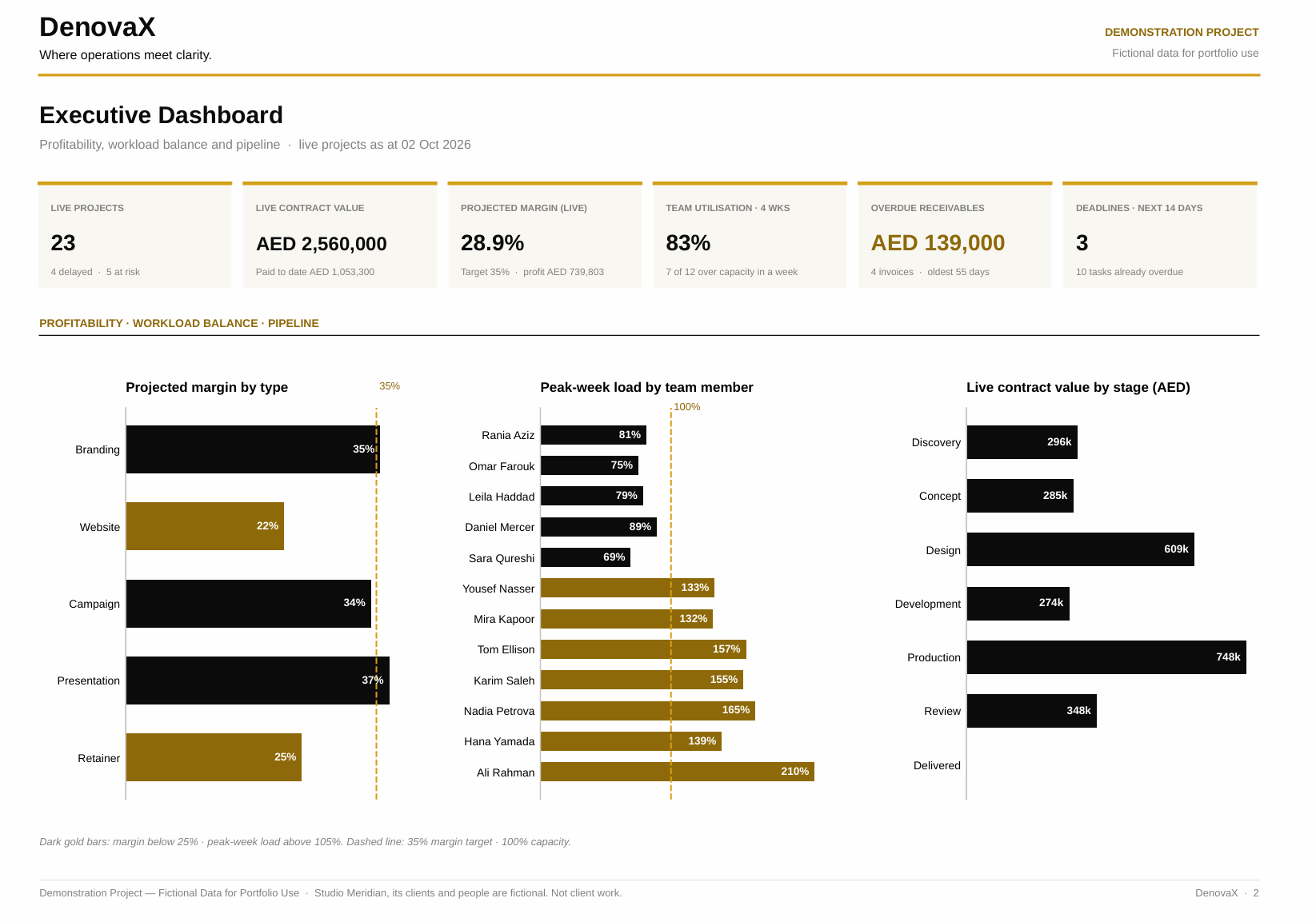The image size is (1316, 922).
Task: Select the AED 2,560,000 live contract value
Action: (321, 244)
